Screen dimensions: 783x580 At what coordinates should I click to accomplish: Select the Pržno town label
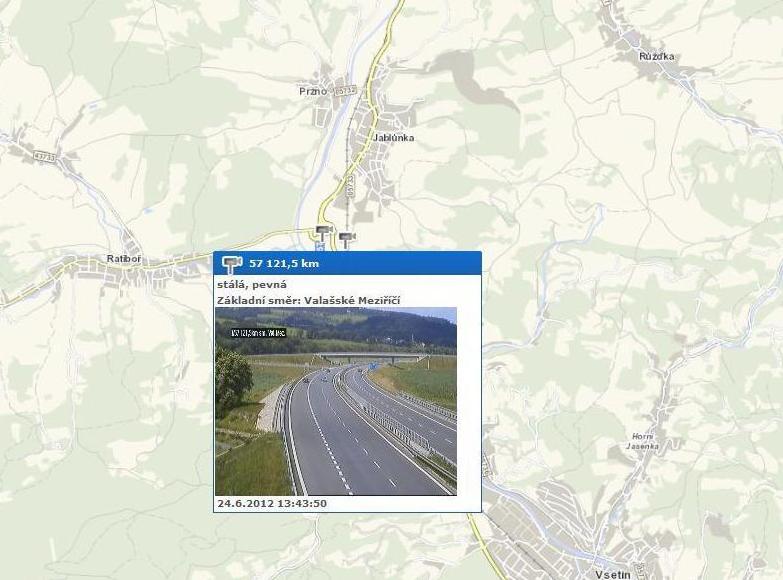pyautogui.click(x=313, y=91)
